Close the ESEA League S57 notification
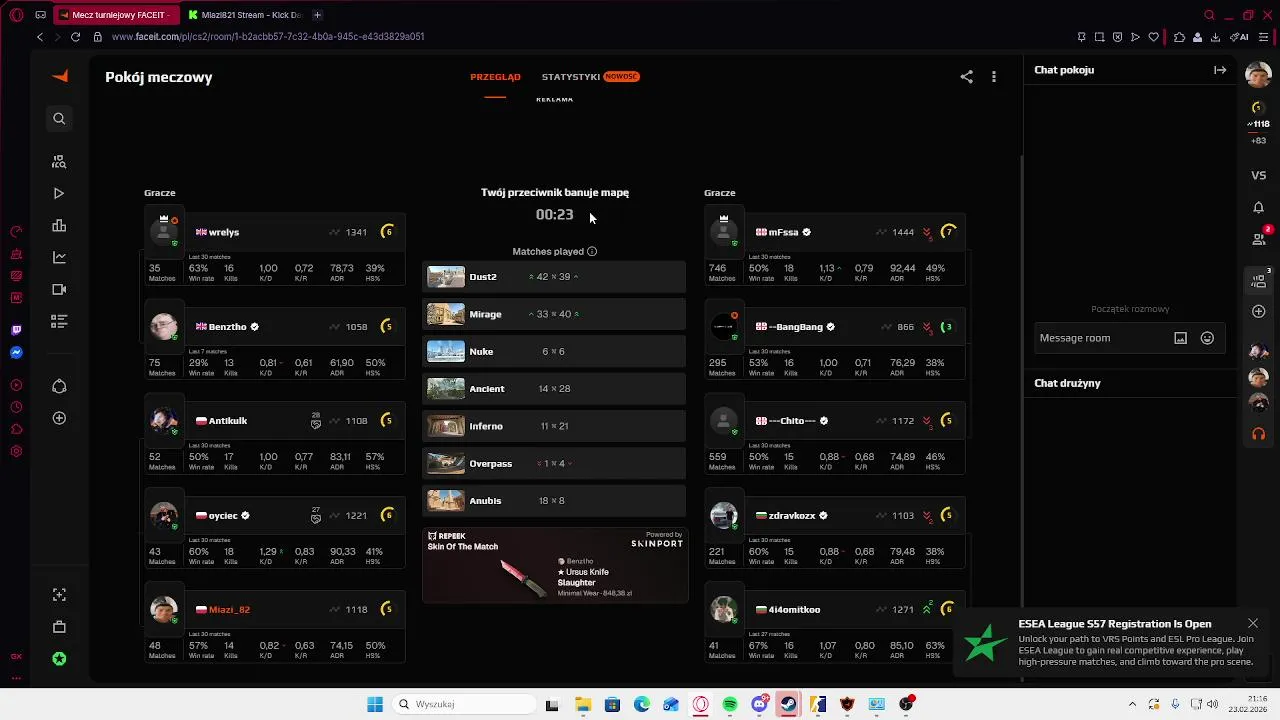 pyautogui.click(x=1252, y=624)
